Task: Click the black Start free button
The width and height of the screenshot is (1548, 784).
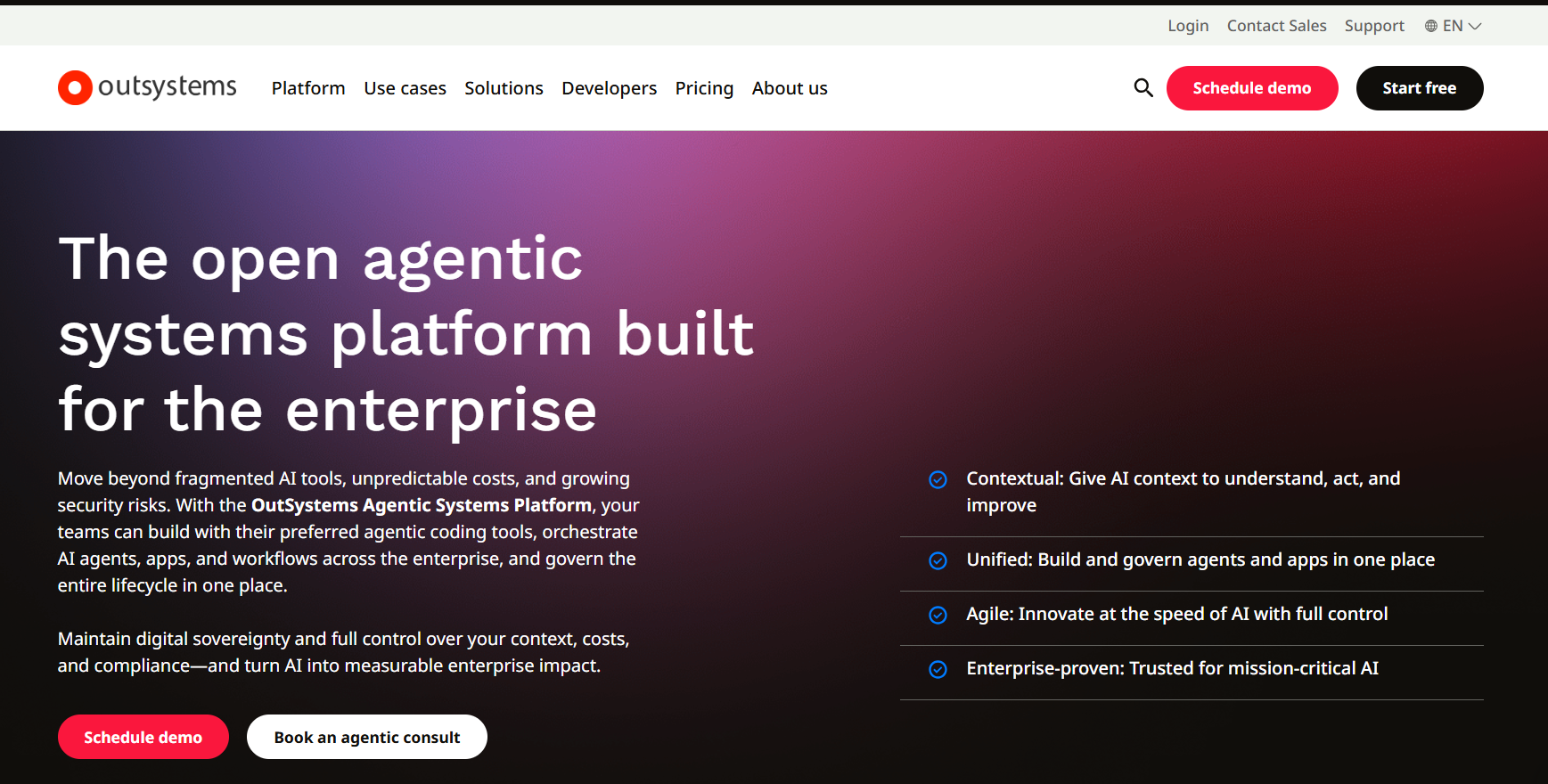Action: click(1420, 88)
